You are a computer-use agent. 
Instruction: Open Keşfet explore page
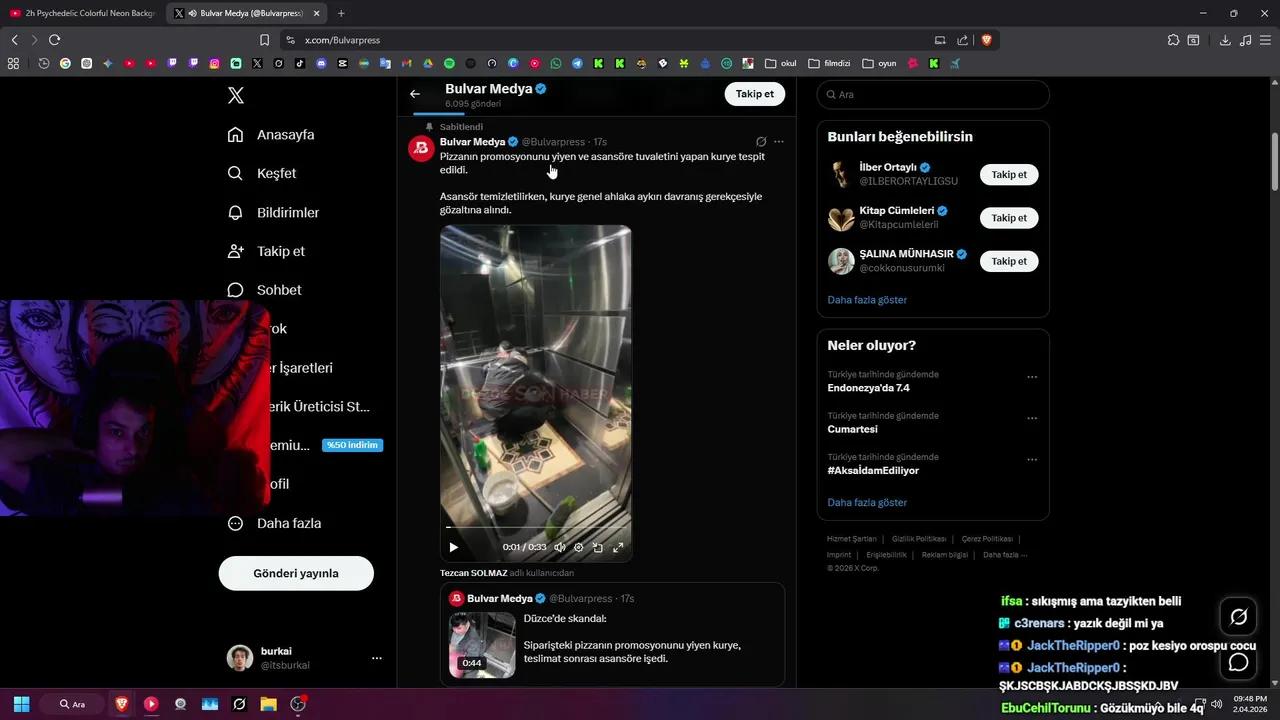coord(262,173)
